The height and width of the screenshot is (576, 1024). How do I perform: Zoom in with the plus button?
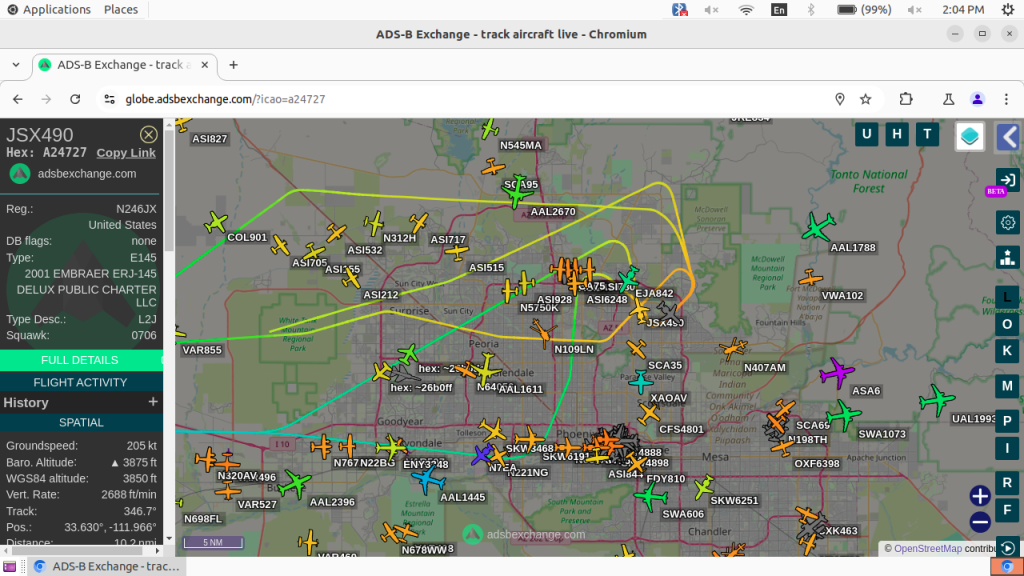point(980,496)
